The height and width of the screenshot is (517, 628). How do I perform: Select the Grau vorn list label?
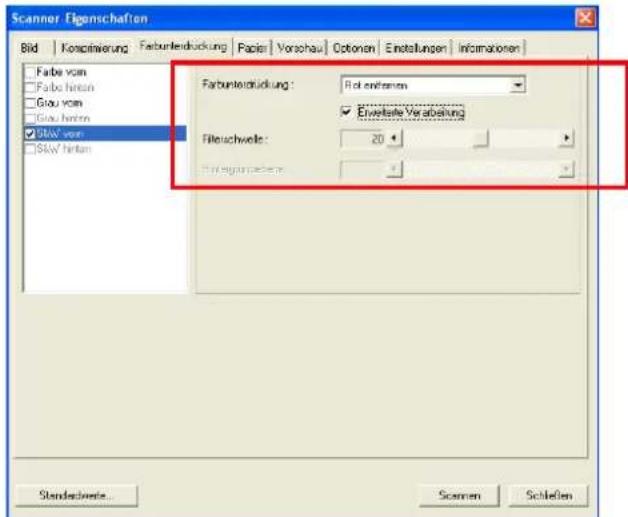[x=59, y=103]
